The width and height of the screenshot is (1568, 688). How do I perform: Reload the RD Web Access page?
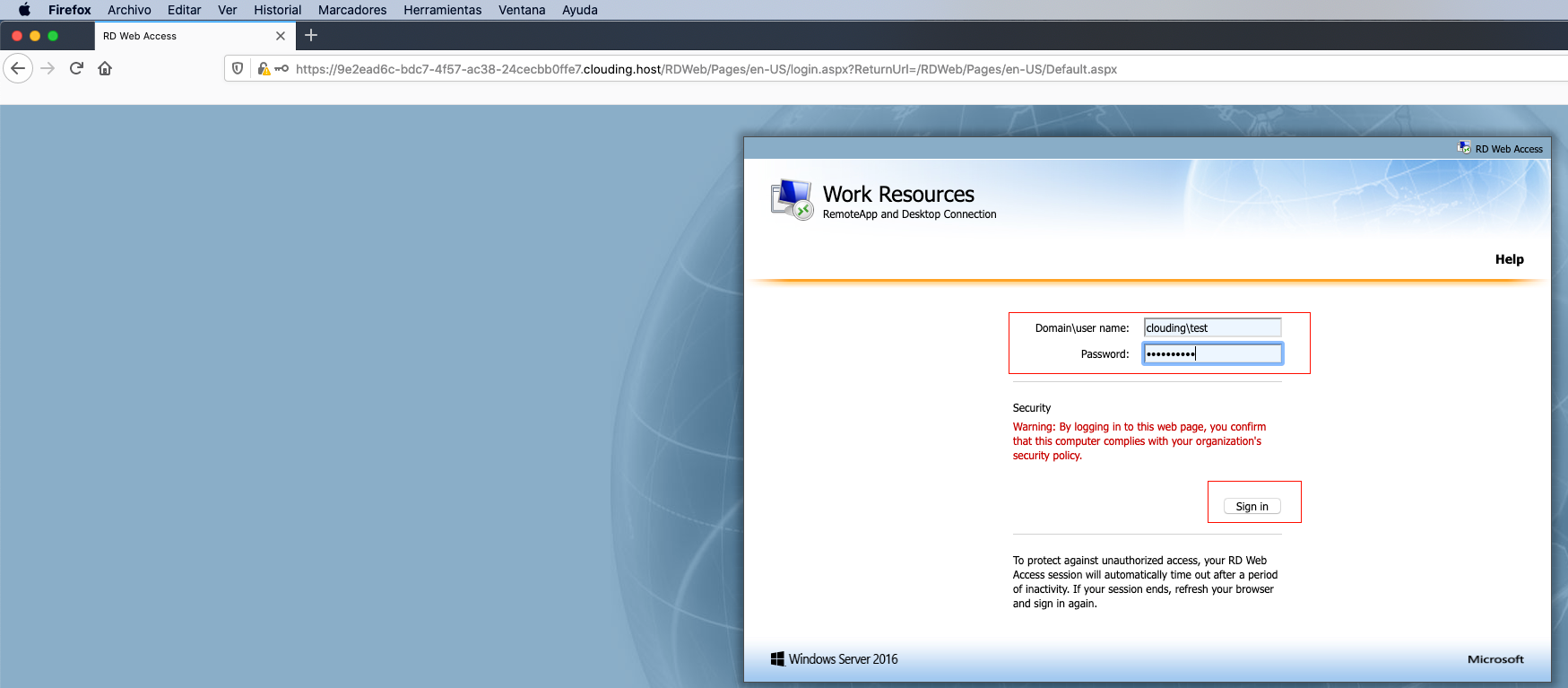click(76, 68)
